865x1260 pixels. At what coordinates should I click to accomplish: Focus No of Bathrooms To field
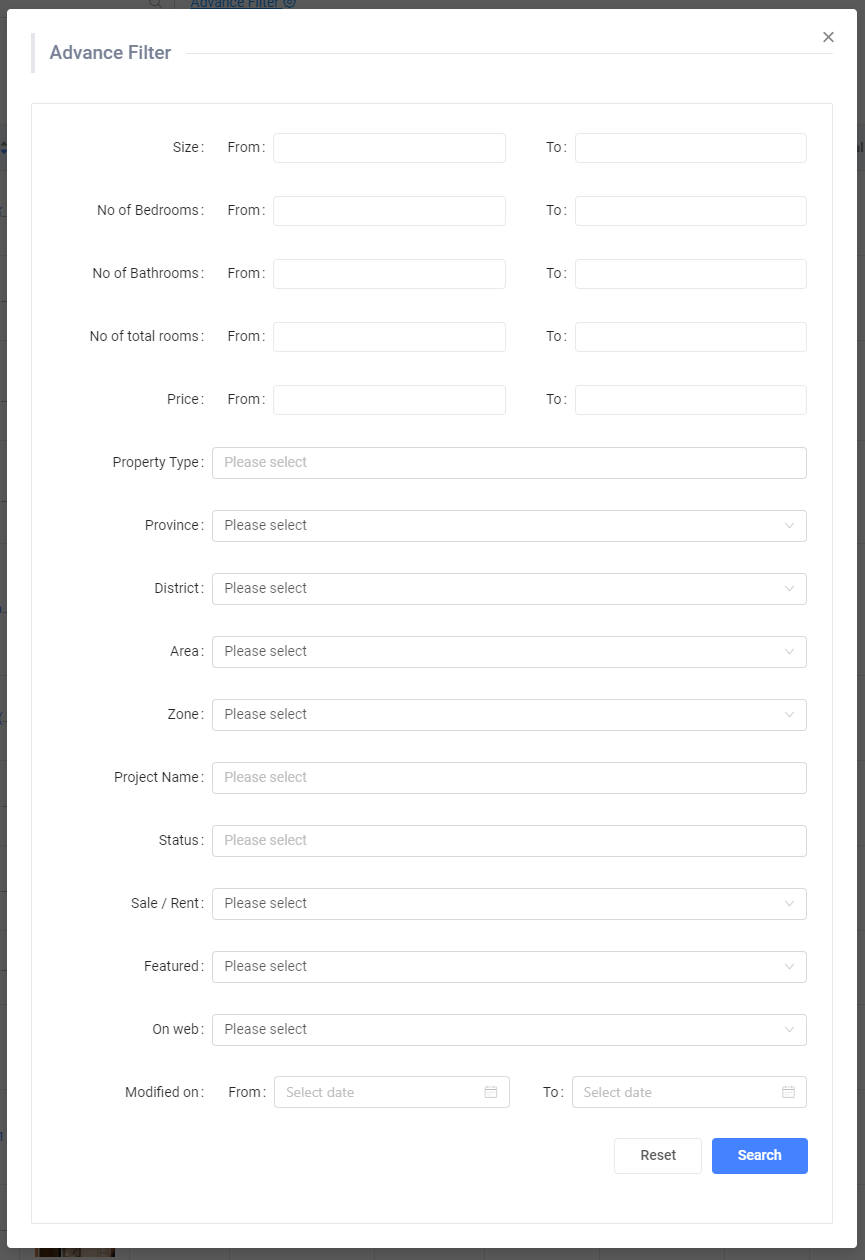(690, 274)
